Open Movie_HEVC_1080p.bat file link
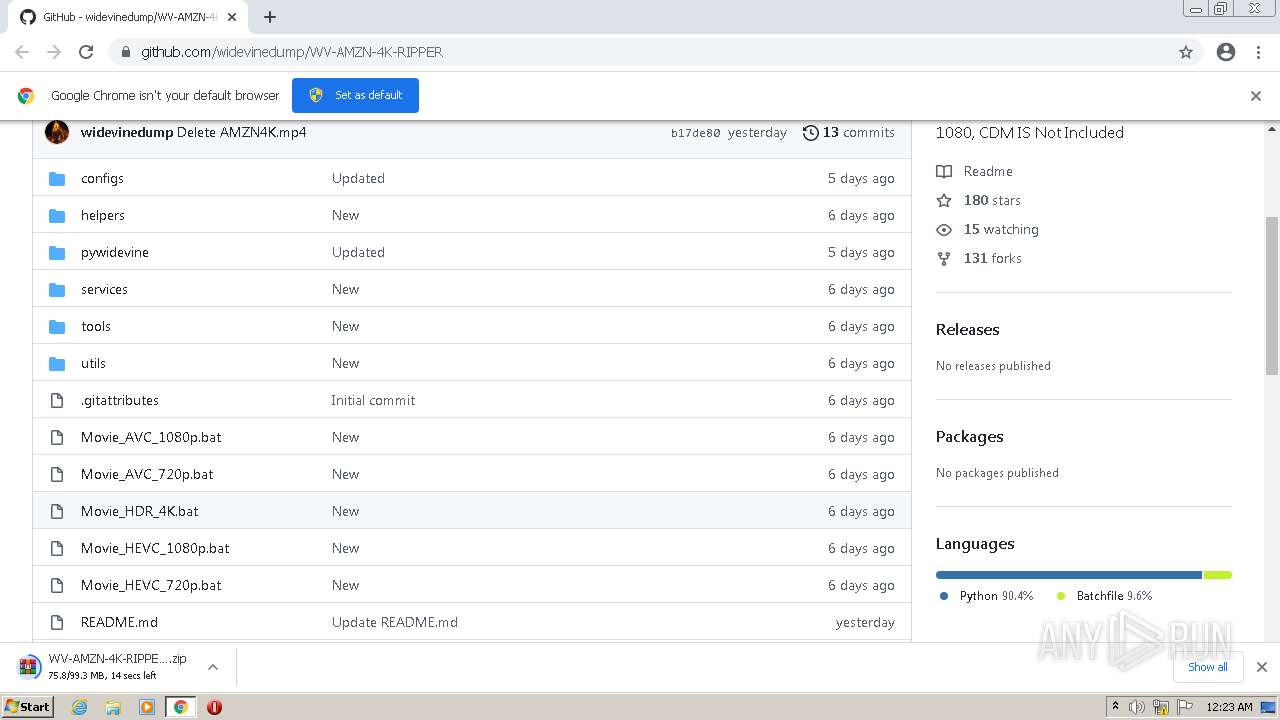Image resolution: width=1280 pixels, height=720 pixels. click(x=155, y=549)
